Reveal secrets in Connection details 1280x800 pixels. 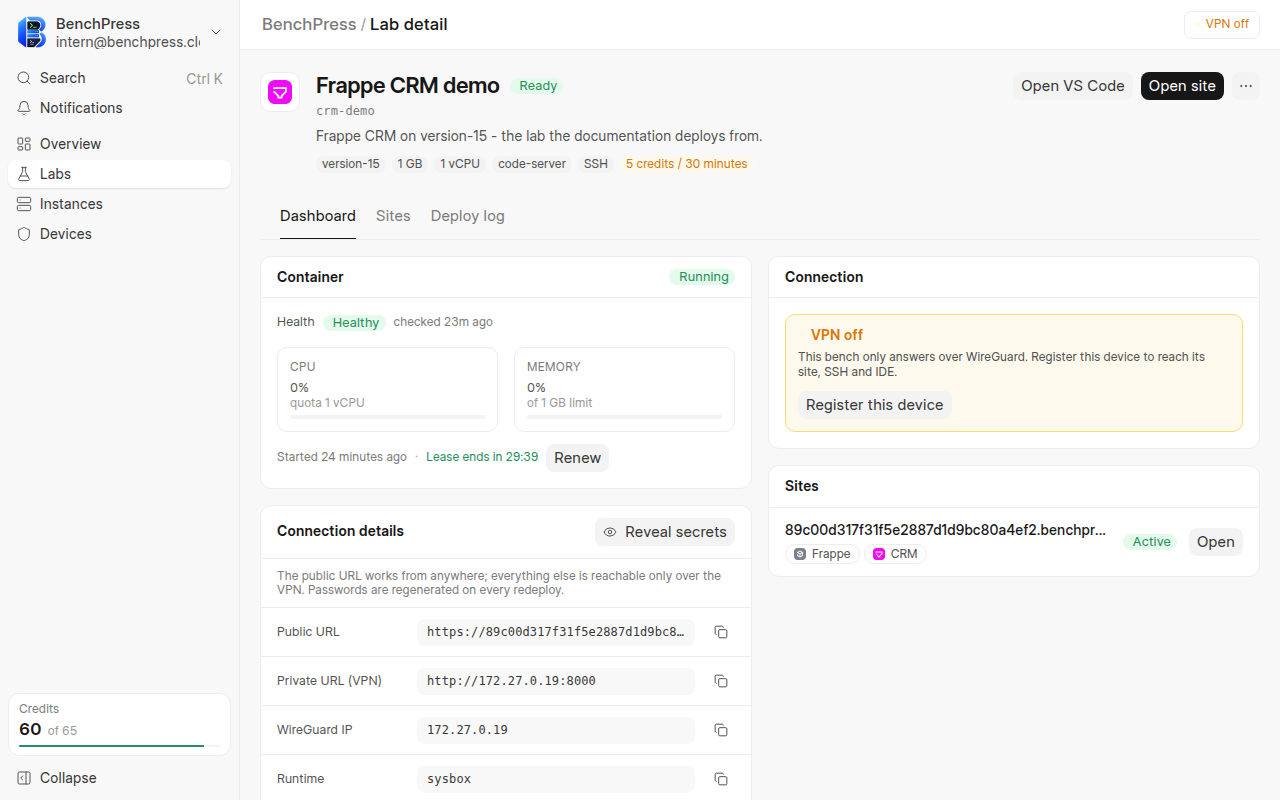[x=665, y=532]
